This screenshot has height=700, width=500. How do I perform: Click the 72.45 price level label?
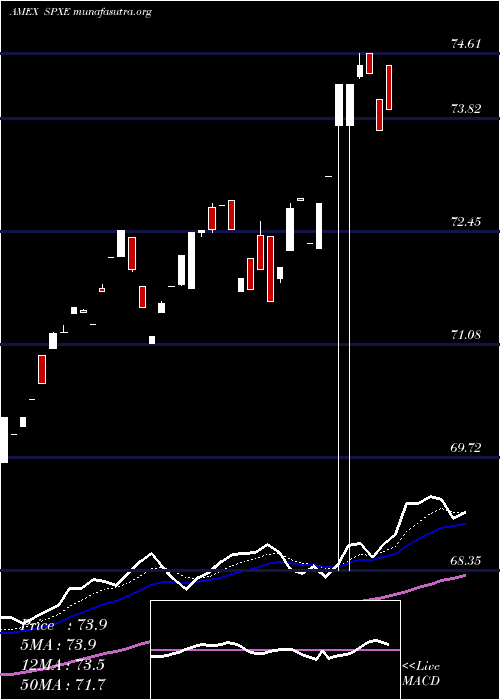tap(466, 221)
